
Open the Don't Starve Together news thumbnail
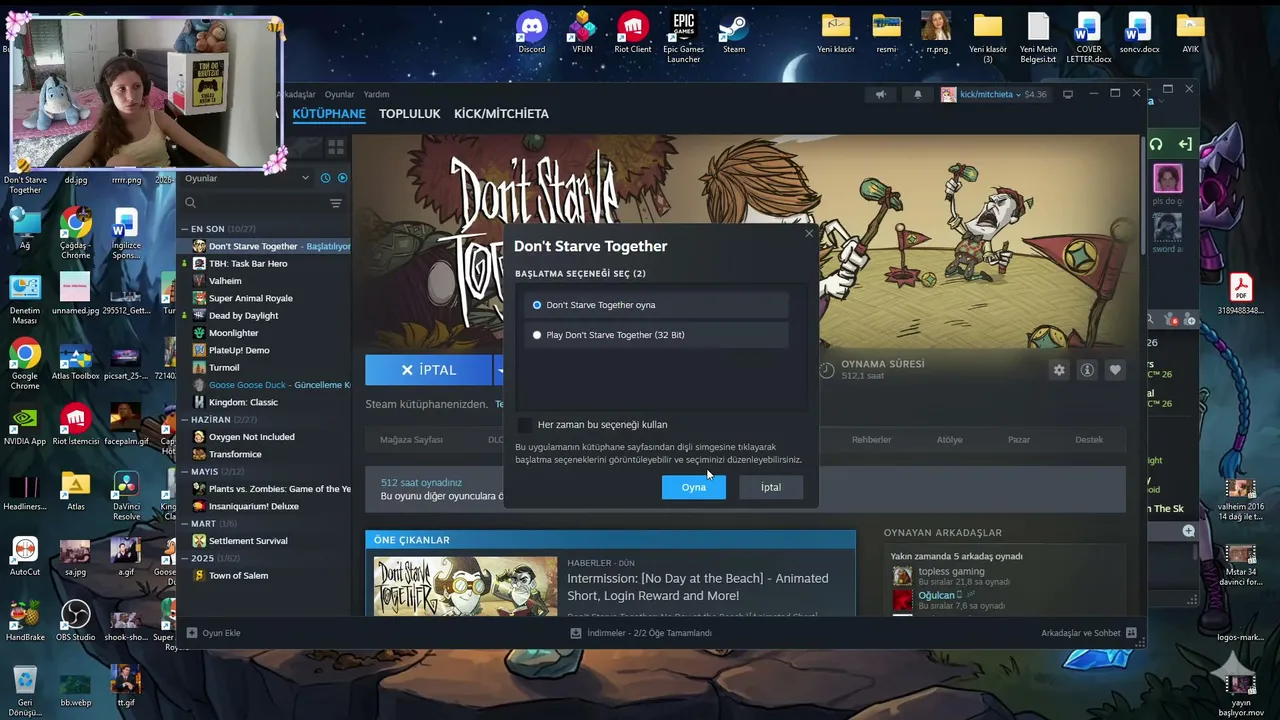pyautogui.click(x=465, y=586)
